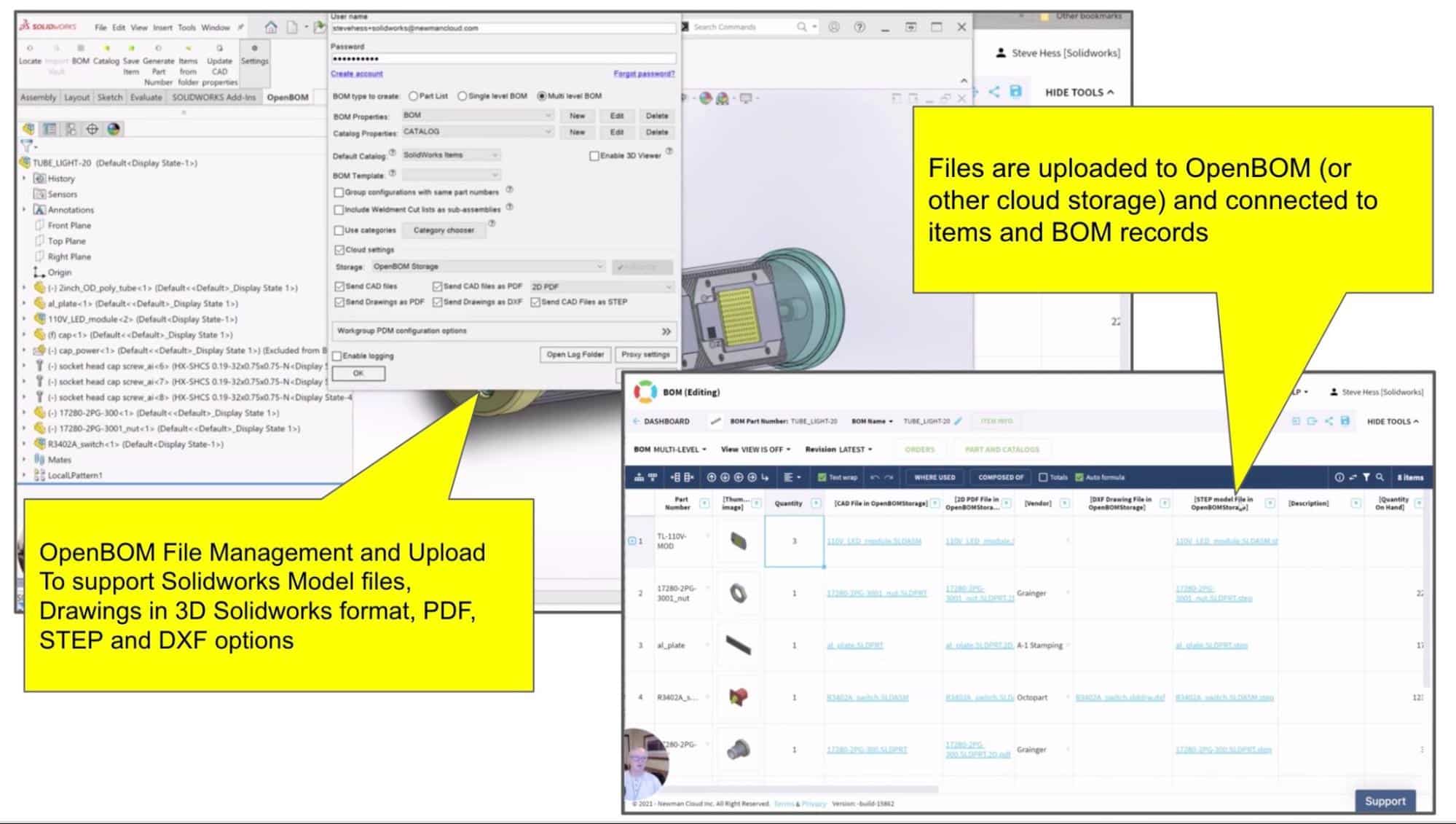Toggle Send Drawings as DXF checkbox
The image size is (1456, 824).
pos(438,302)
